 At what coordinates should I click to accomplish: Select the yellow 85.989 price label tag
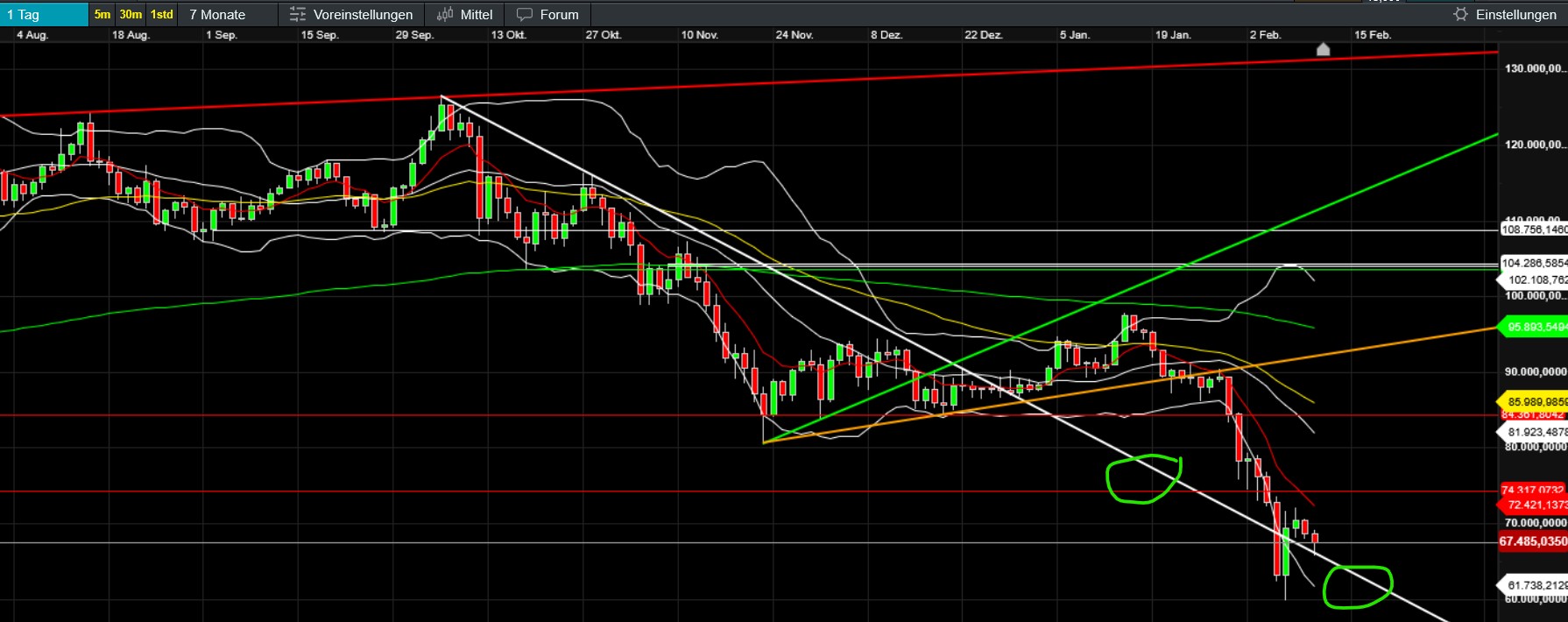coord(1536,401)
